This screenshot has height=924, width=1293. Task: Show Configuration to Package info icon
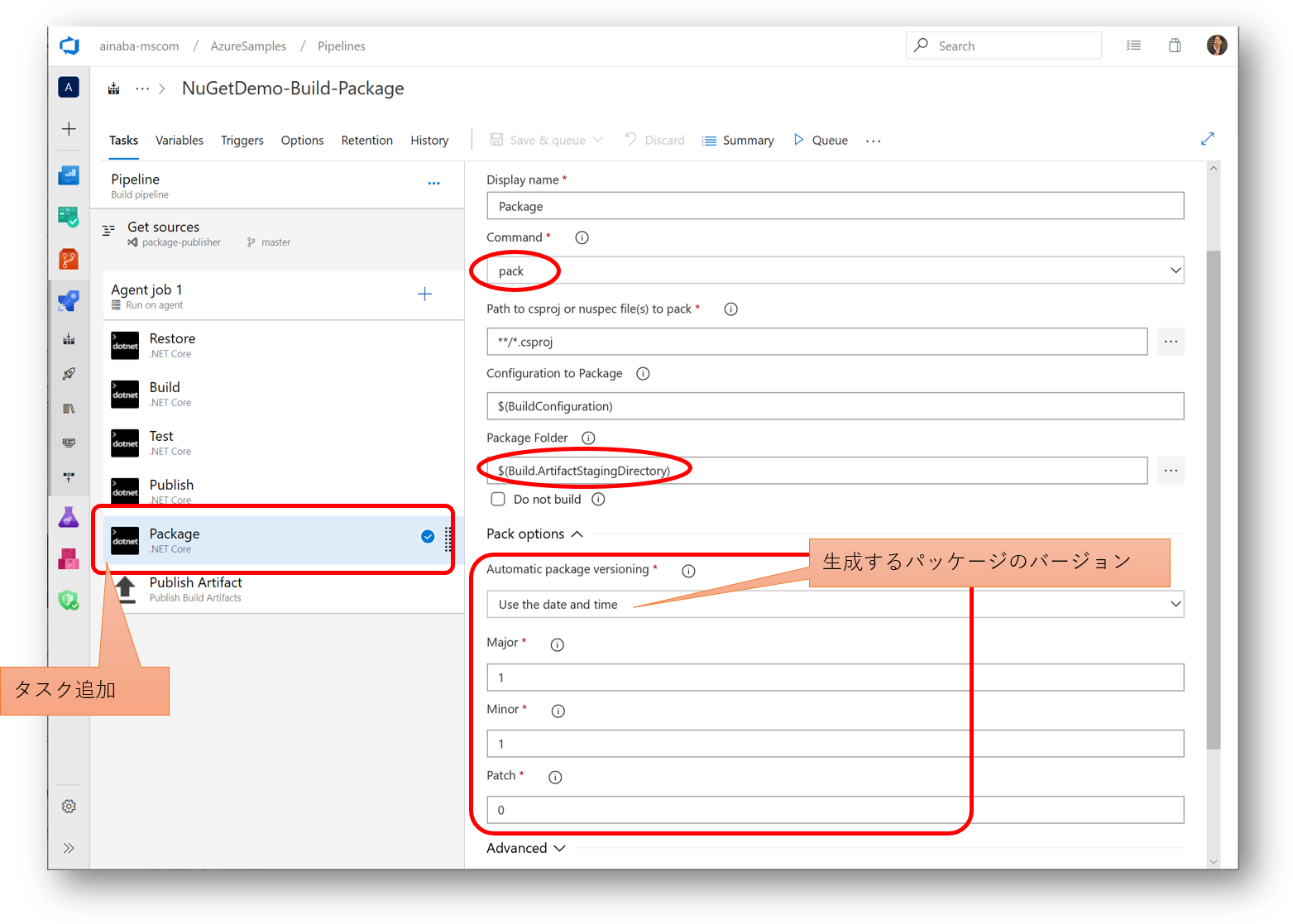coord(643,373)
